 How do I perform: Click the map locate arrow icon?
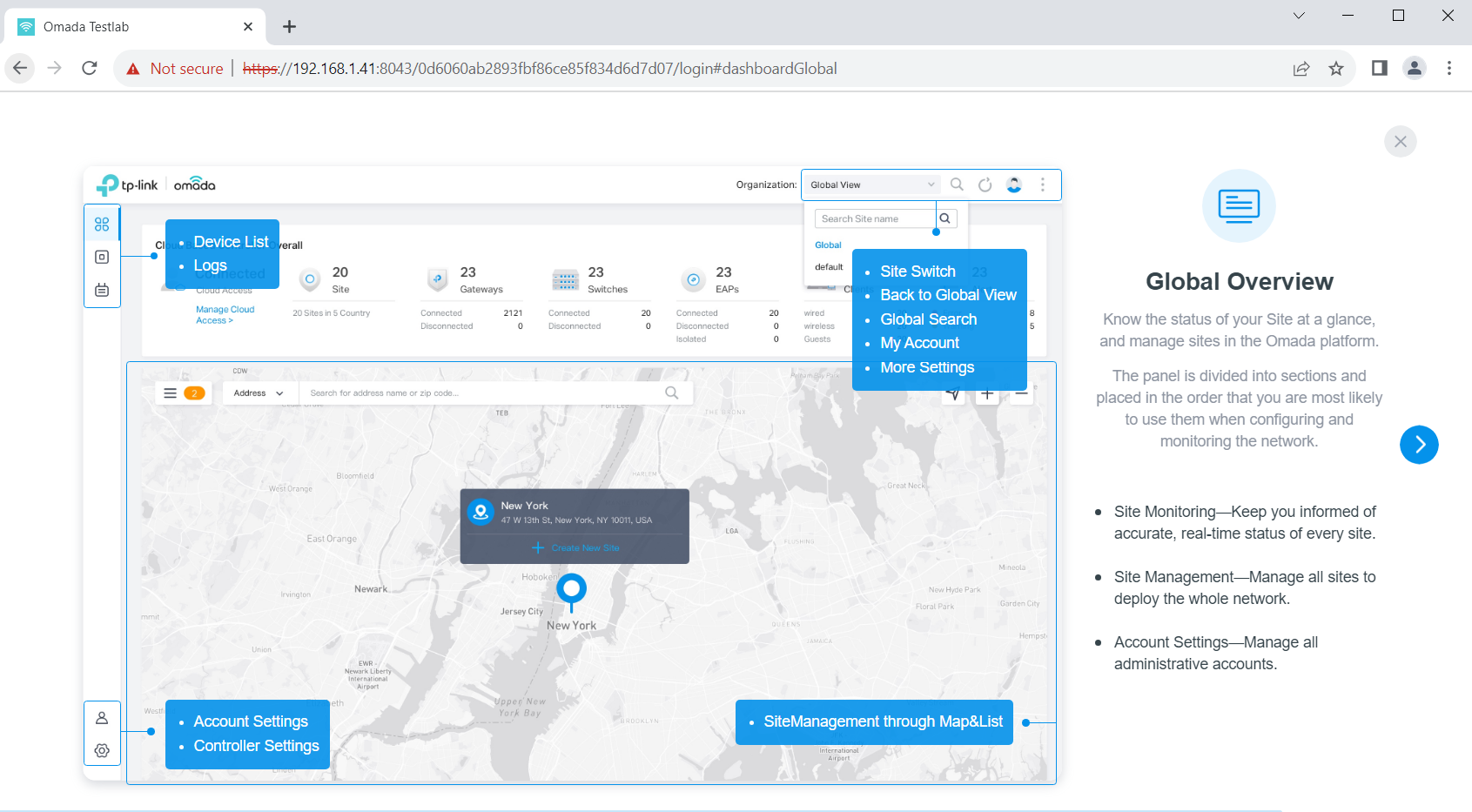pyautogui.click(x=954, y=394)
